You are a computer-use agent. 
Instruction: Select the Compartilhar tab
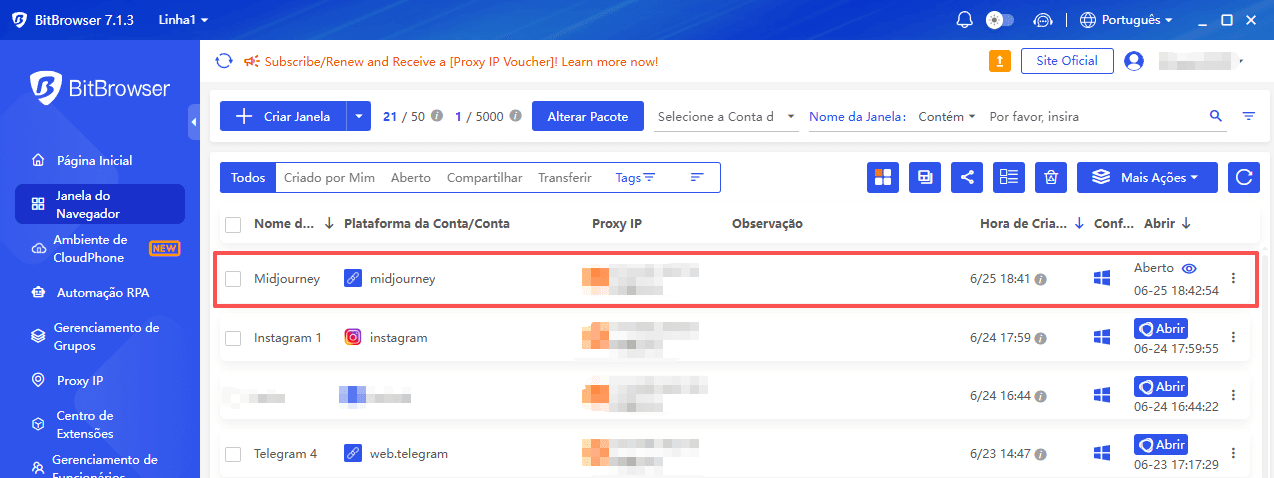484,177
